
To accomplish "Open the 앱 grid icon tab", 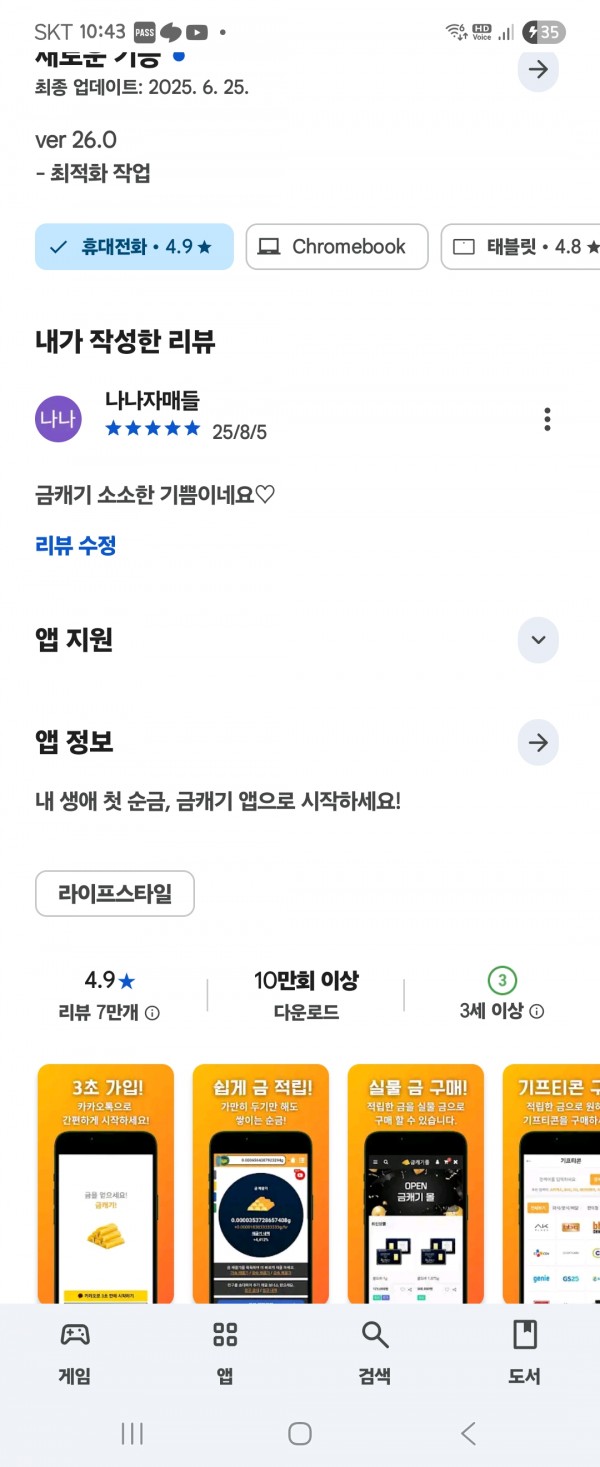I will (225, 1334).
